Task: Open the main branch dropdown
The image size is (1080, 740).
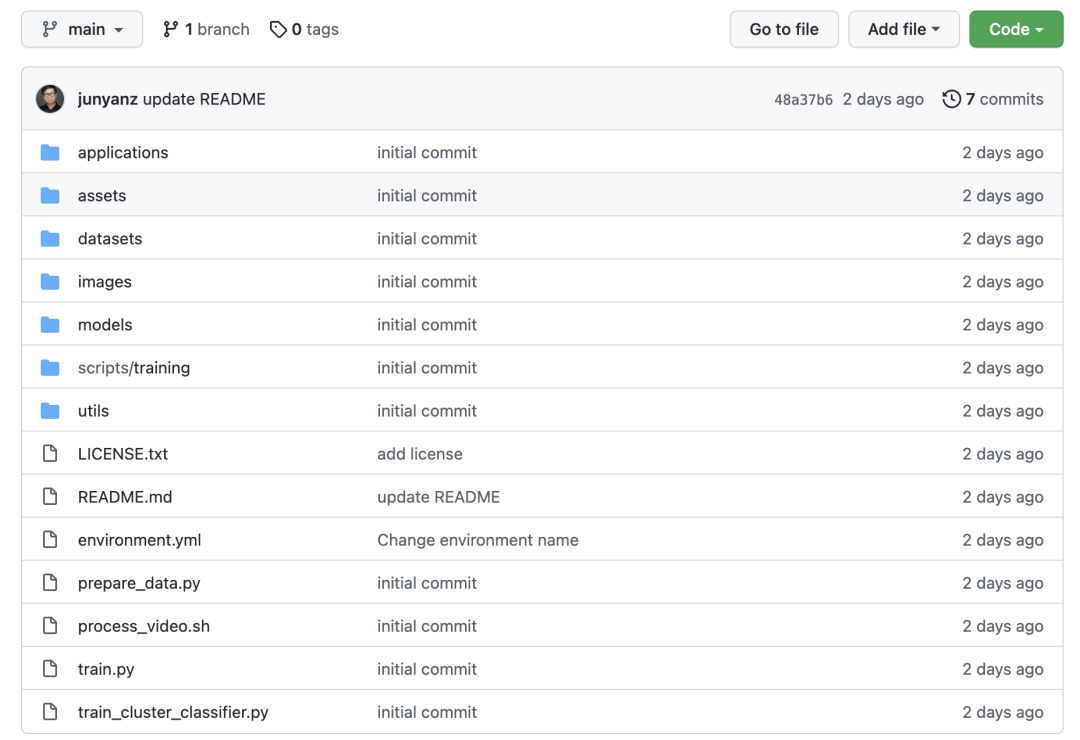Action: [82, 29]
